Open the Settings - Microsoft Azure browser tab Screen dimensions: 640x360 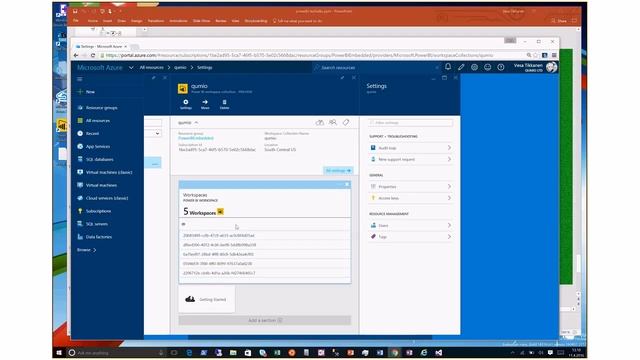102,47
